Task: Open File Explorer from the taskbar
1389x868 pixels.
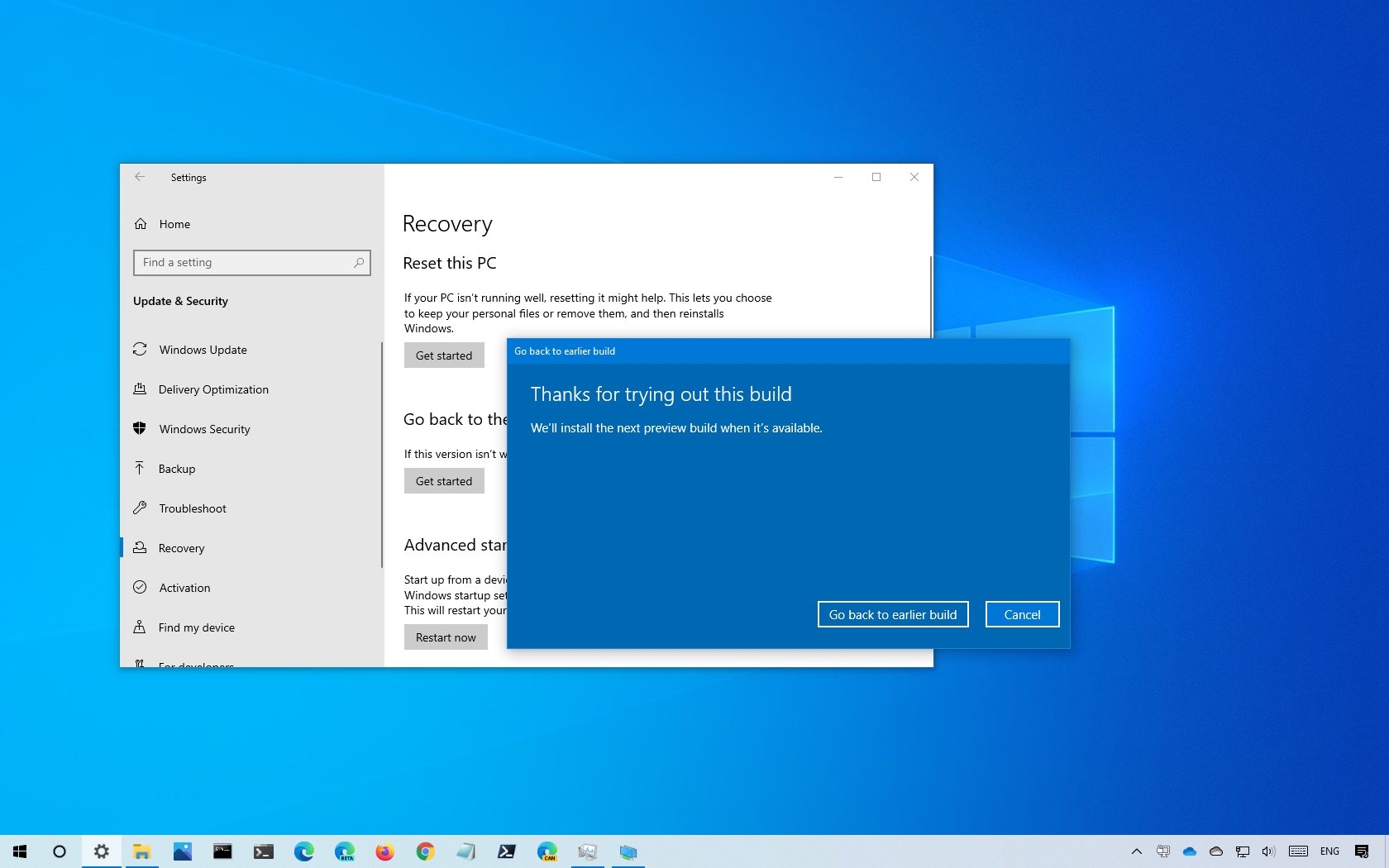Action: [141, 851]
